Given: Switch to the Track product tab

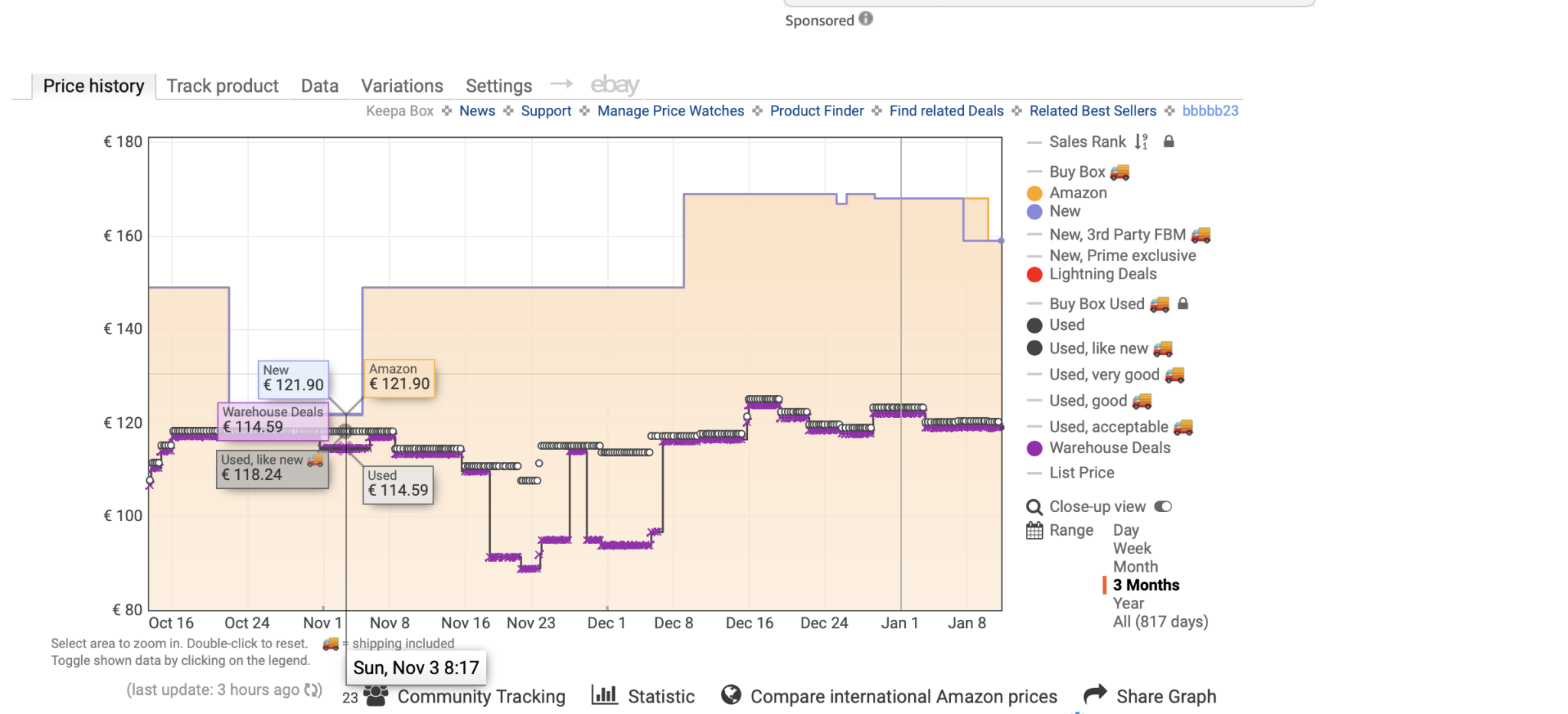Looking at the screenshot, I should click(222, 86).
